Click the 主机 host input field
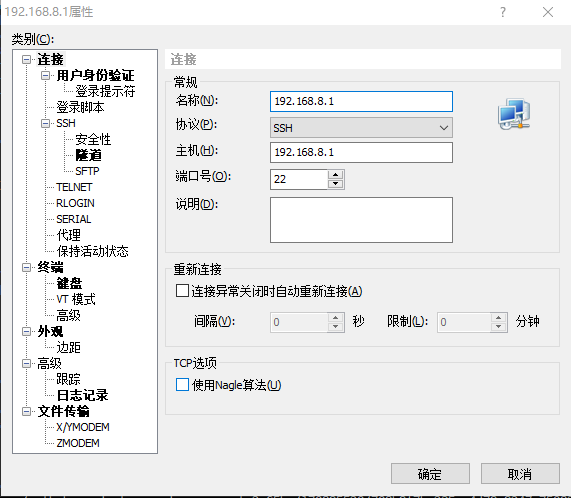 pyautogui.click(x=361, y=152)
